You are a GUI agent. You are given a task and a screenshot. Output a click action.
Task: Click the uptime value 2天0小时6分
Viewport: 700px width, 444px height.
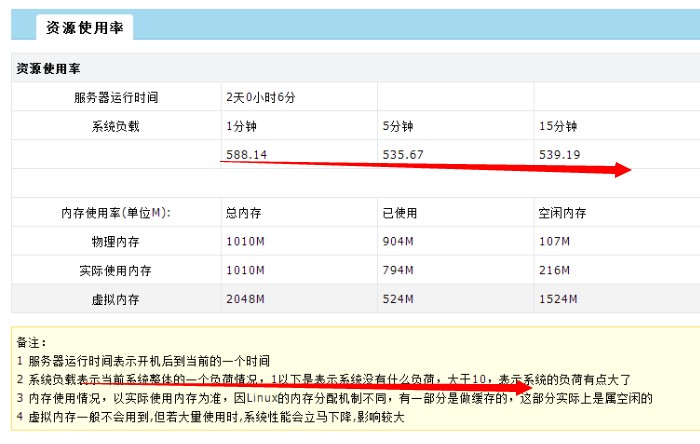(261, 98)
